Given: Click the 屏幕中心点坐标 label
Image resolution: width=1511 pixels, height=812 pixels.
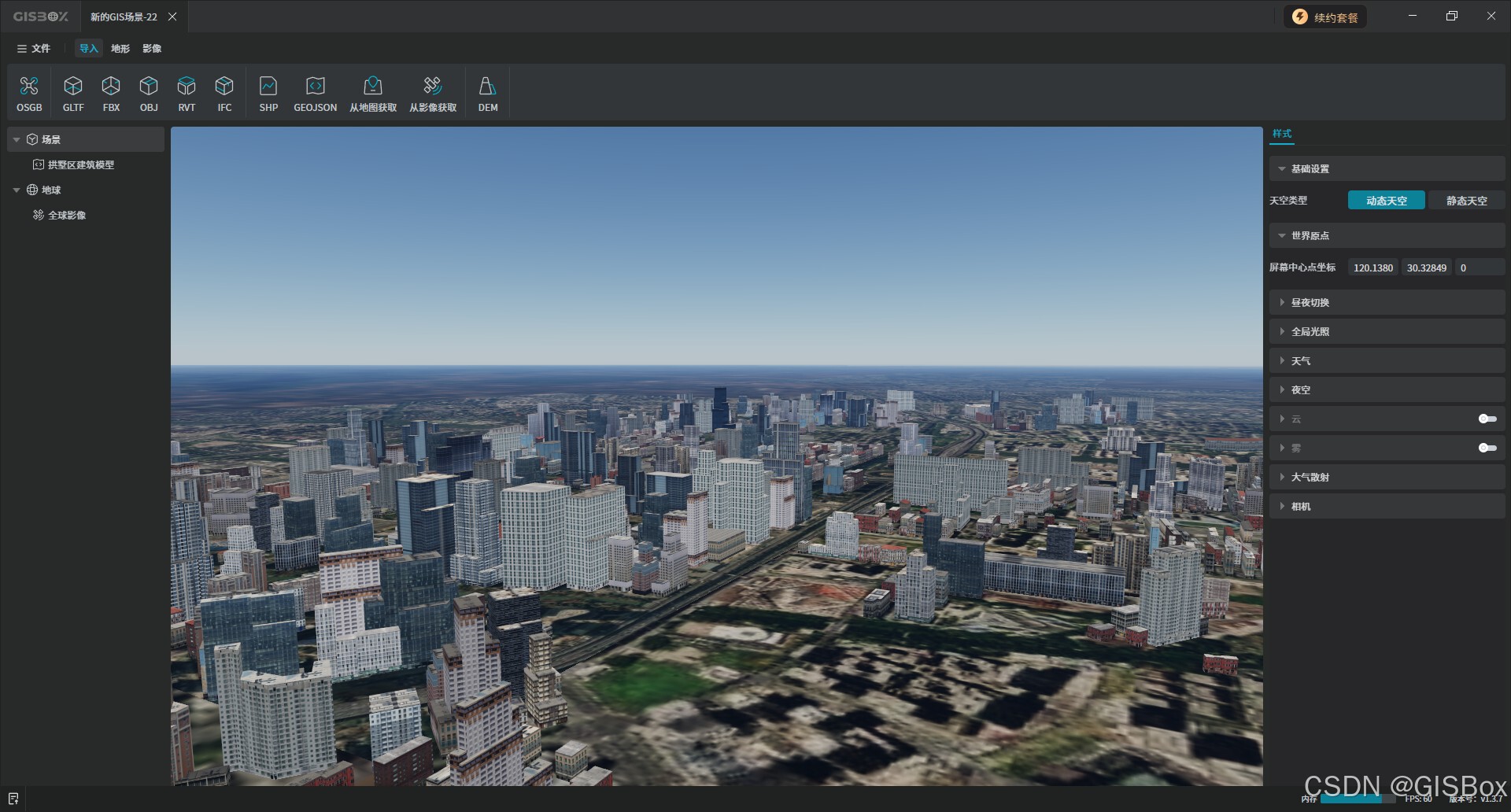Looking at the screenshot, I should pyautogui.click(x=1302, y=268).
